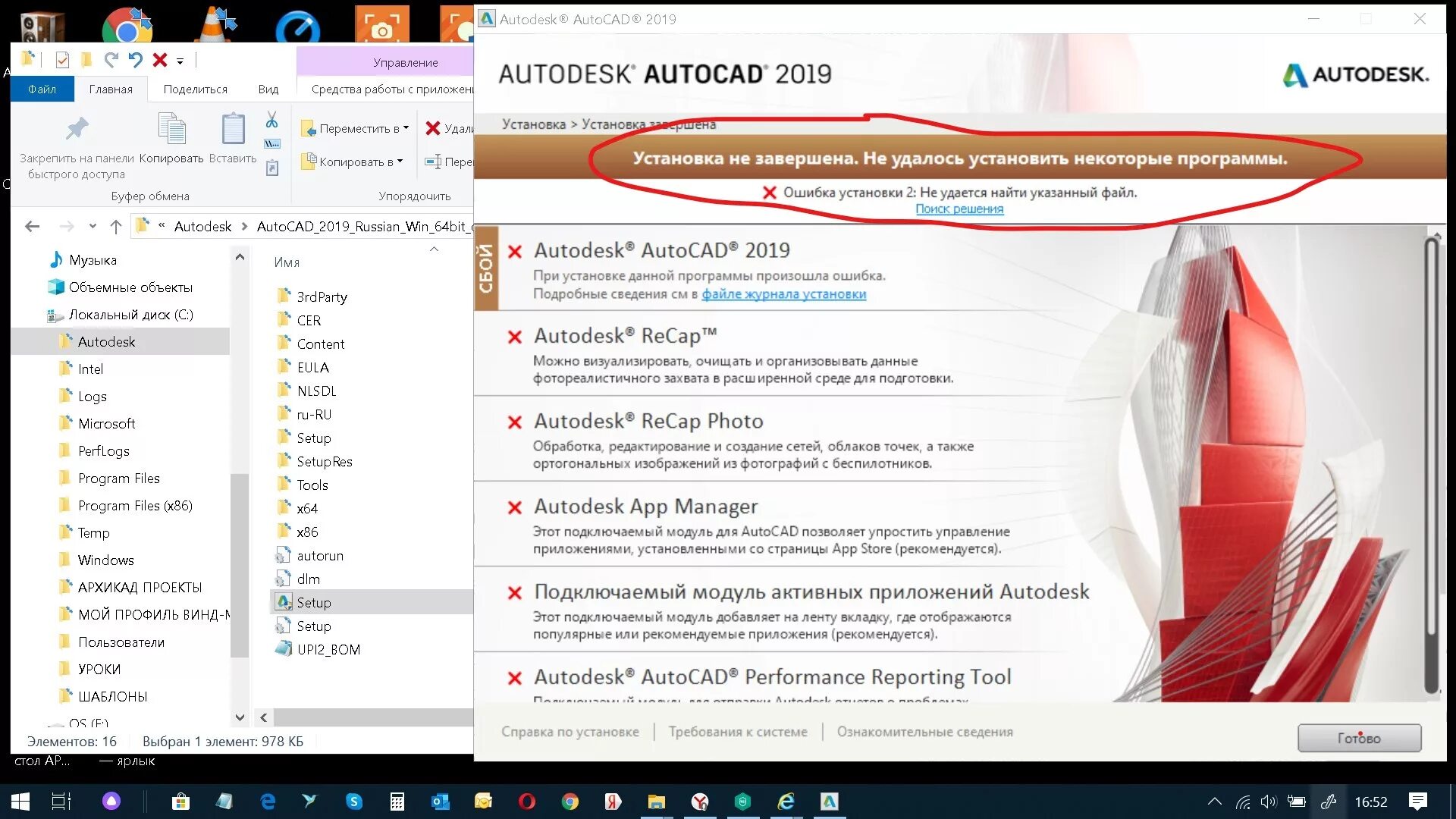Open Outlook from the taskbar

[x=441, y=802]
